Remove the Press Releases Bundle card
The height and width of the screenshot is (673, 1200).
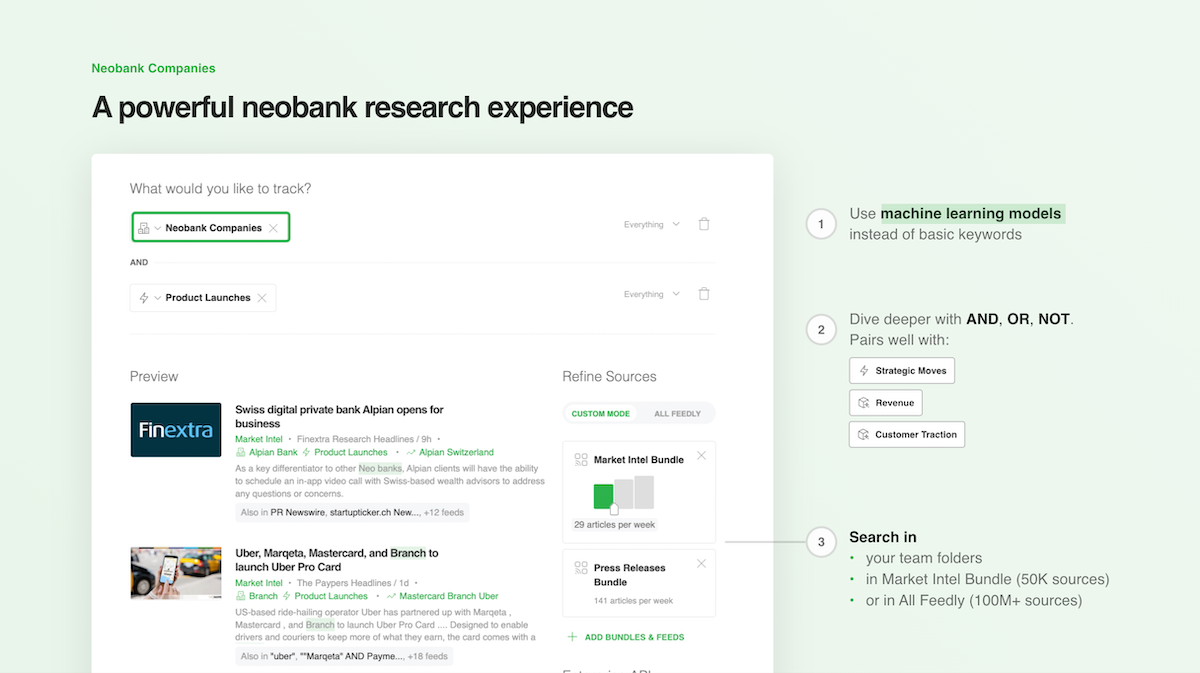pyautogui.click(x=701, y=564)
